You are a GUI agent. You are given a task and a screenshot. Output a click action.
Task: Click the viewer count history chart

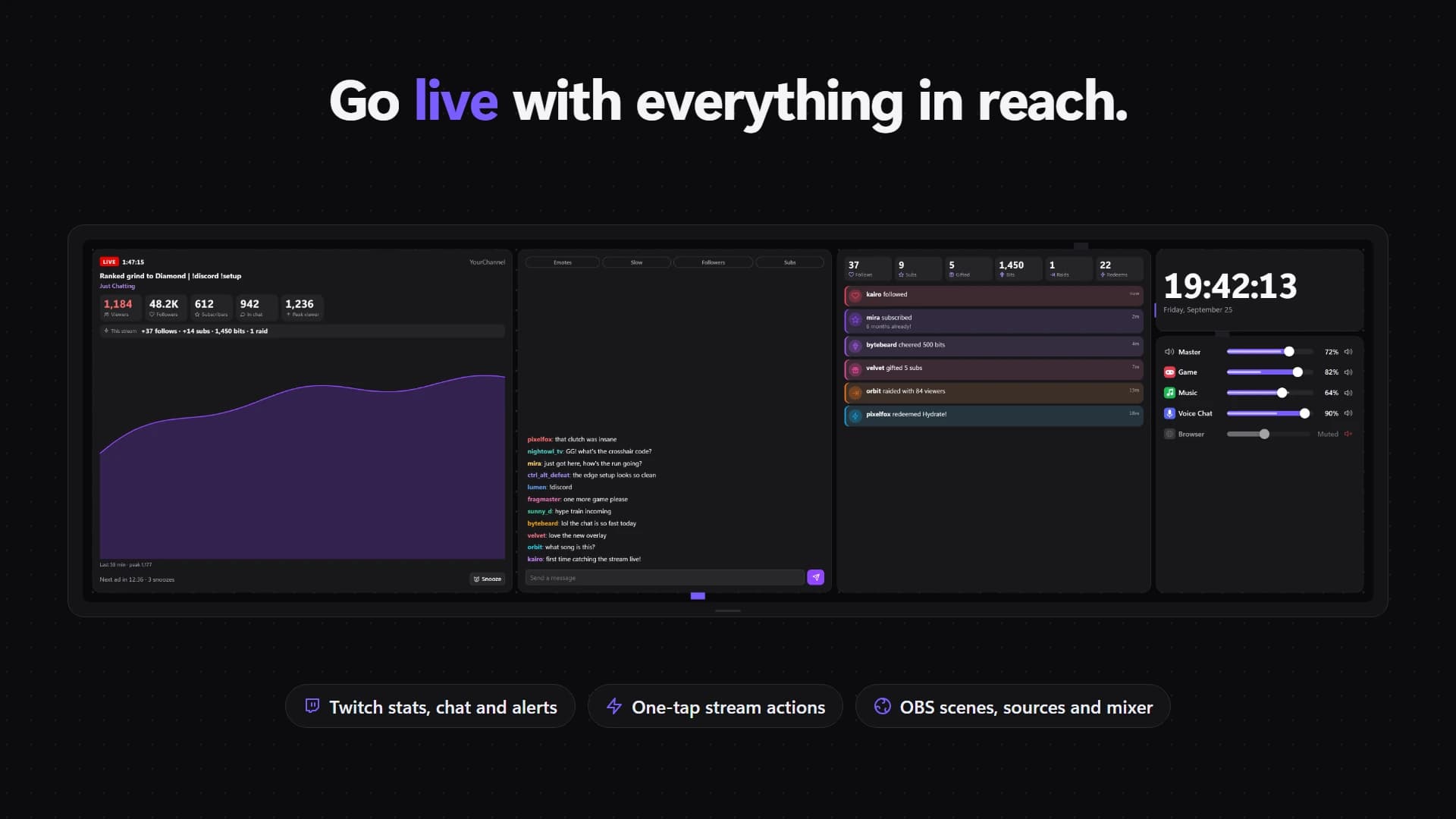[x=302, y=466]
